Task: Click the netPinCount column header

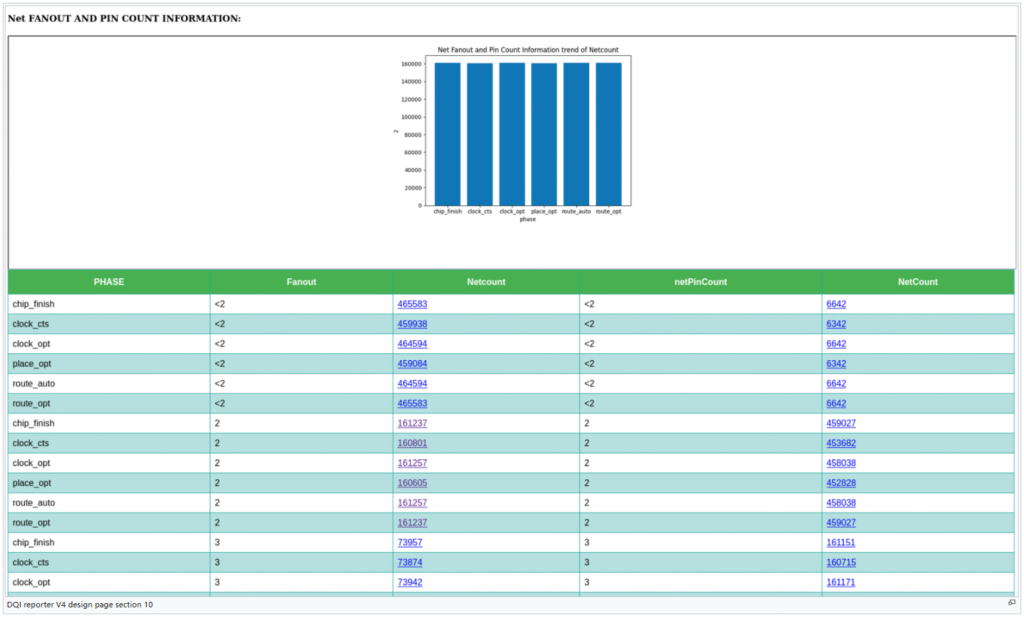Action: click(x=700, y=282)
